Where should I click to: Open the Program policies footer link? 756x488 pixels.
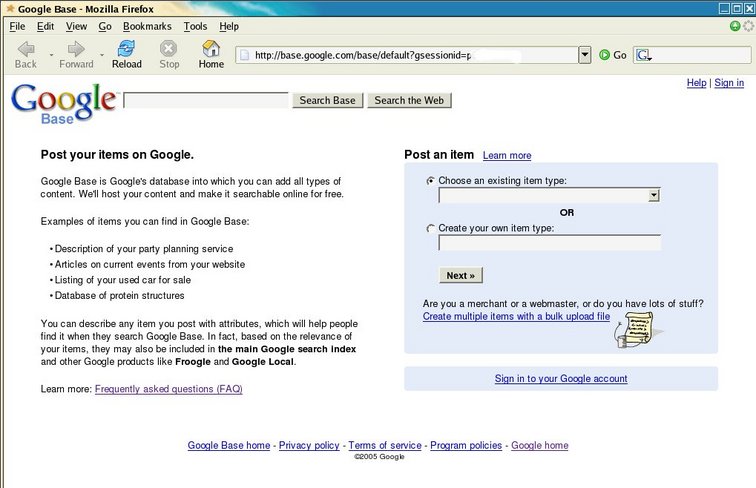pyautogui.click(x=466, y=445)
